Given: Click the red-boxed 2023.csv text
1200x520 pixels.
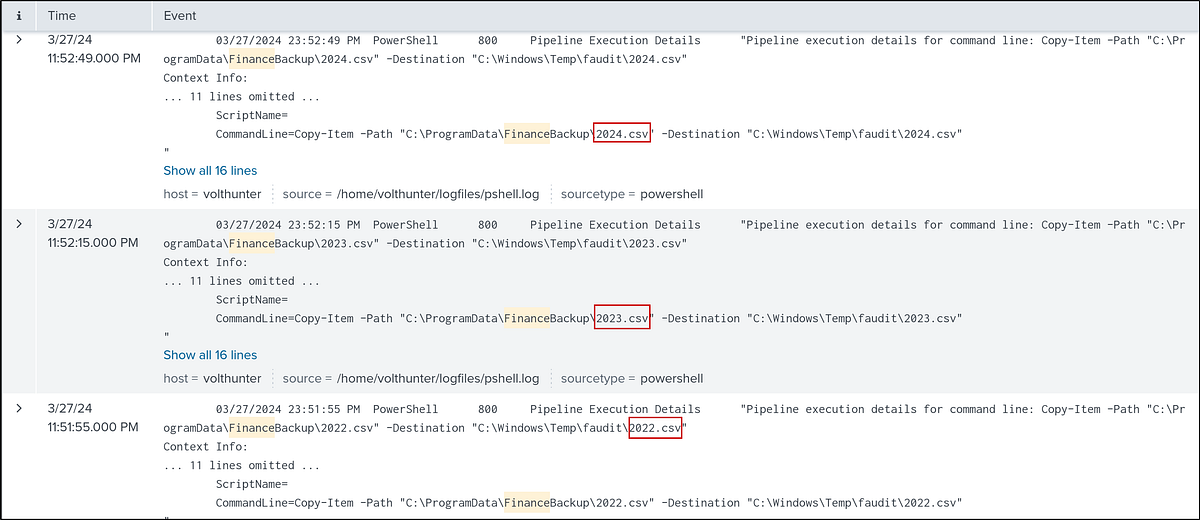Looking at the screenshot, I should [x=622, y=318].
